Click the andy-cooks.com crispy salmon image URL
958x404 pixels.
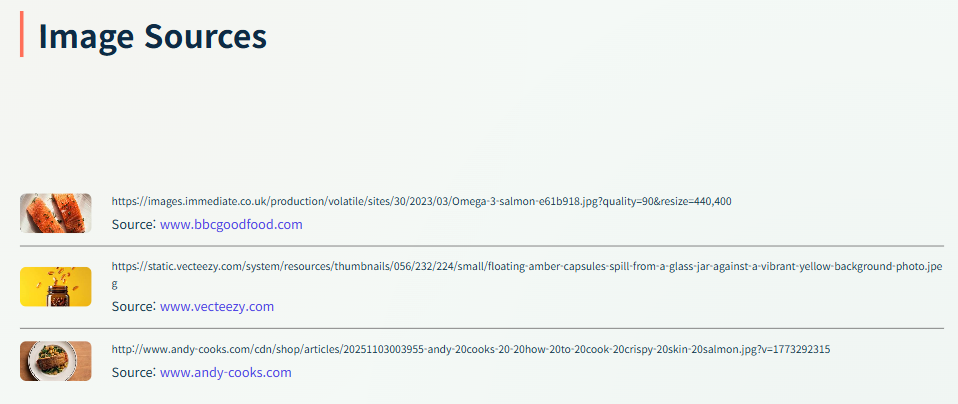(471, 350)
